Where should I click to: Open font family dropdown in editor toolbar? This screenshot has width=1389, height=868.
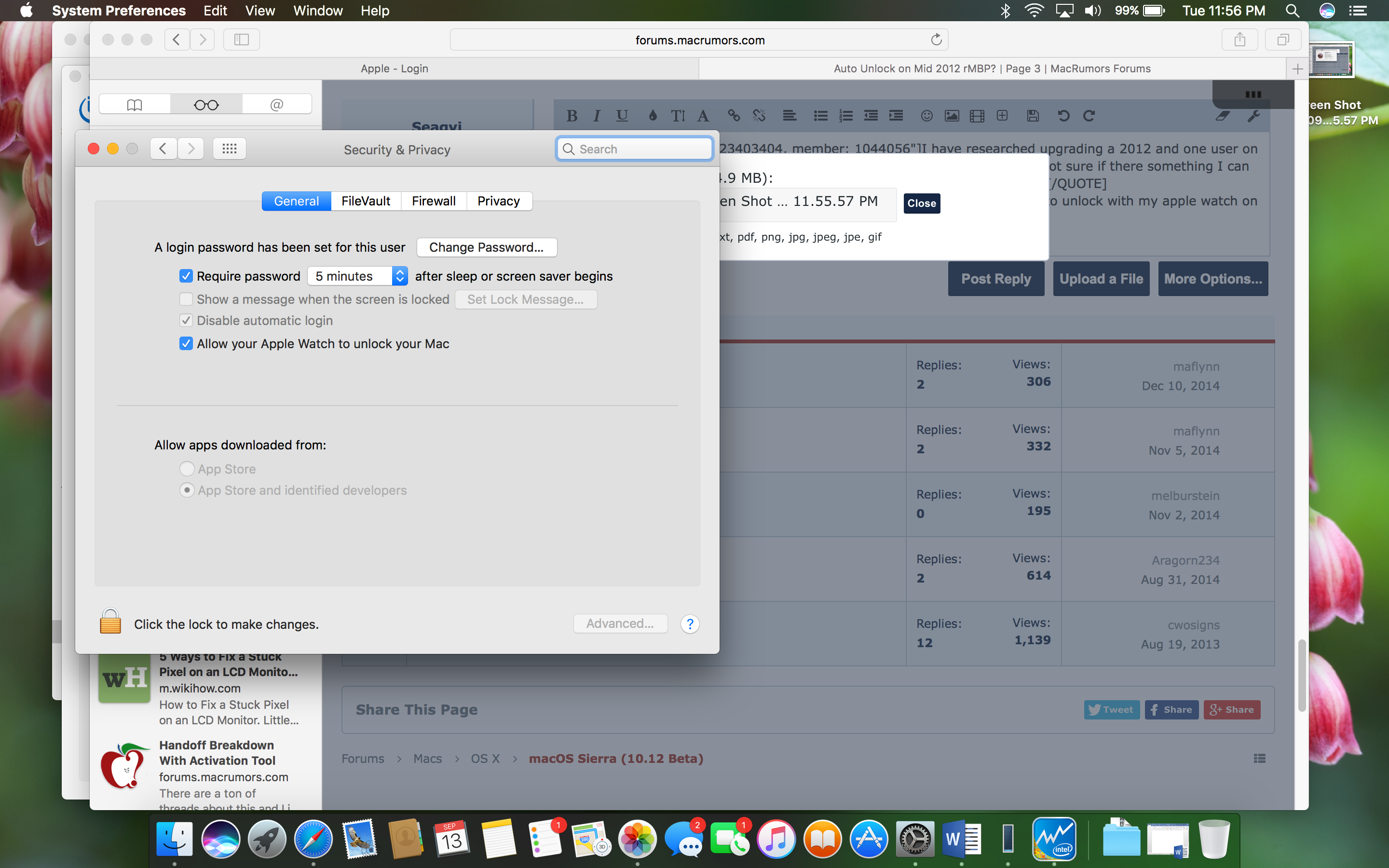(x=703, y=116)
